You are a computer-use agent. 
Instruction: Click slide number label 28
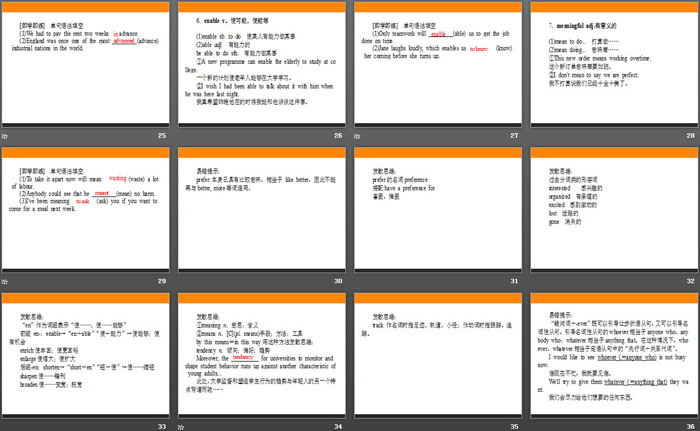click(x=691, y=135)
